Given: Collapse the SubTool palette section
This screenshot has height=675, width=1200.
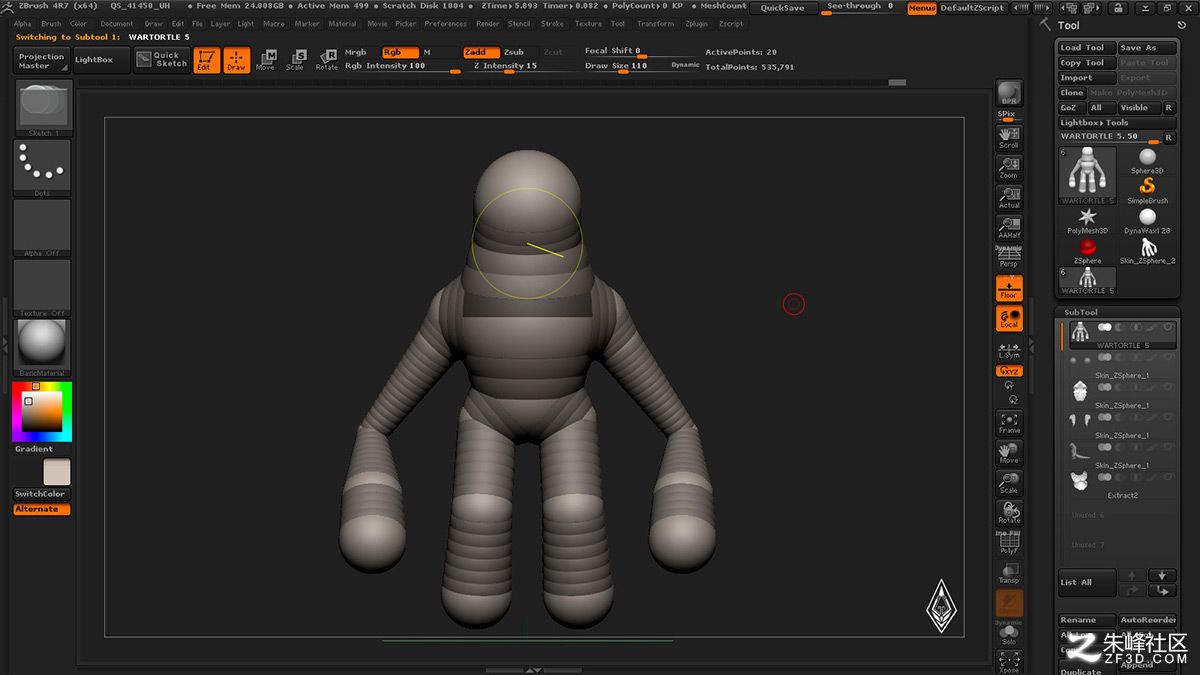Looking at the screenshot, I should tap(1081, 312).
